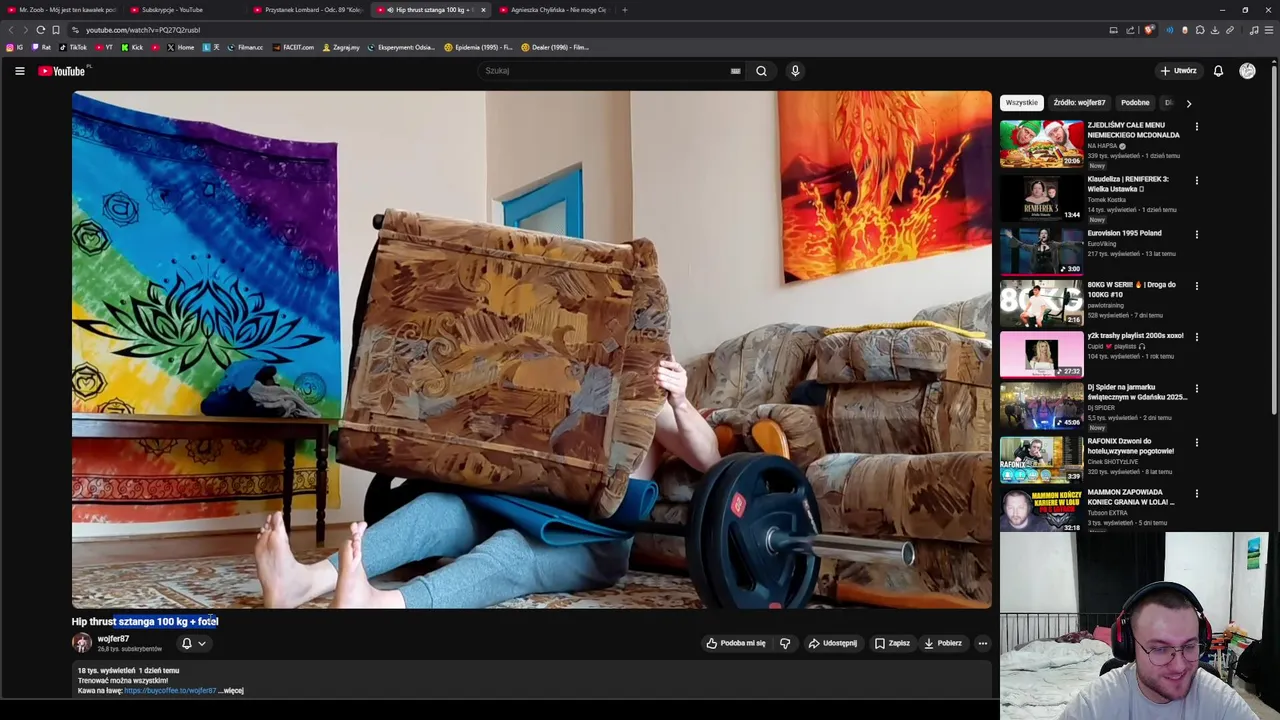The width and height of the screenshot is (1280, 720).
Task: Open options menu for Eurovision 1995 Poland
Action: click(1196, 235)
